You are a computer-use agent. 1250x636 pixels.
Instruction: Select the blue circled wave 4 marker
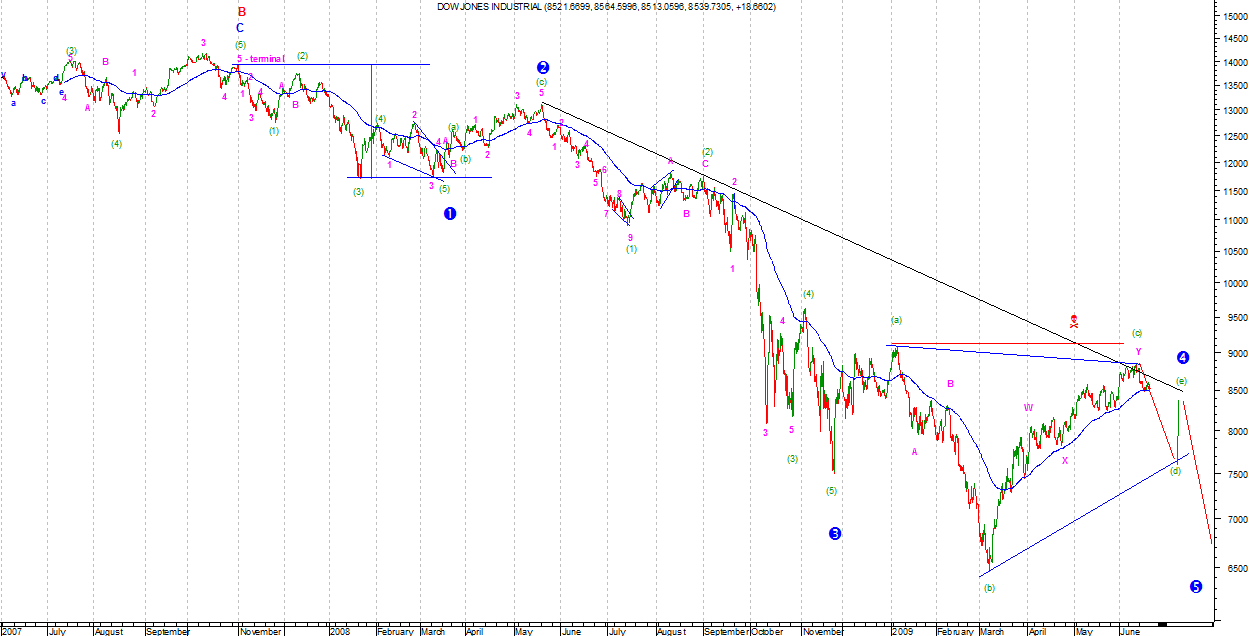[1183, 357]
